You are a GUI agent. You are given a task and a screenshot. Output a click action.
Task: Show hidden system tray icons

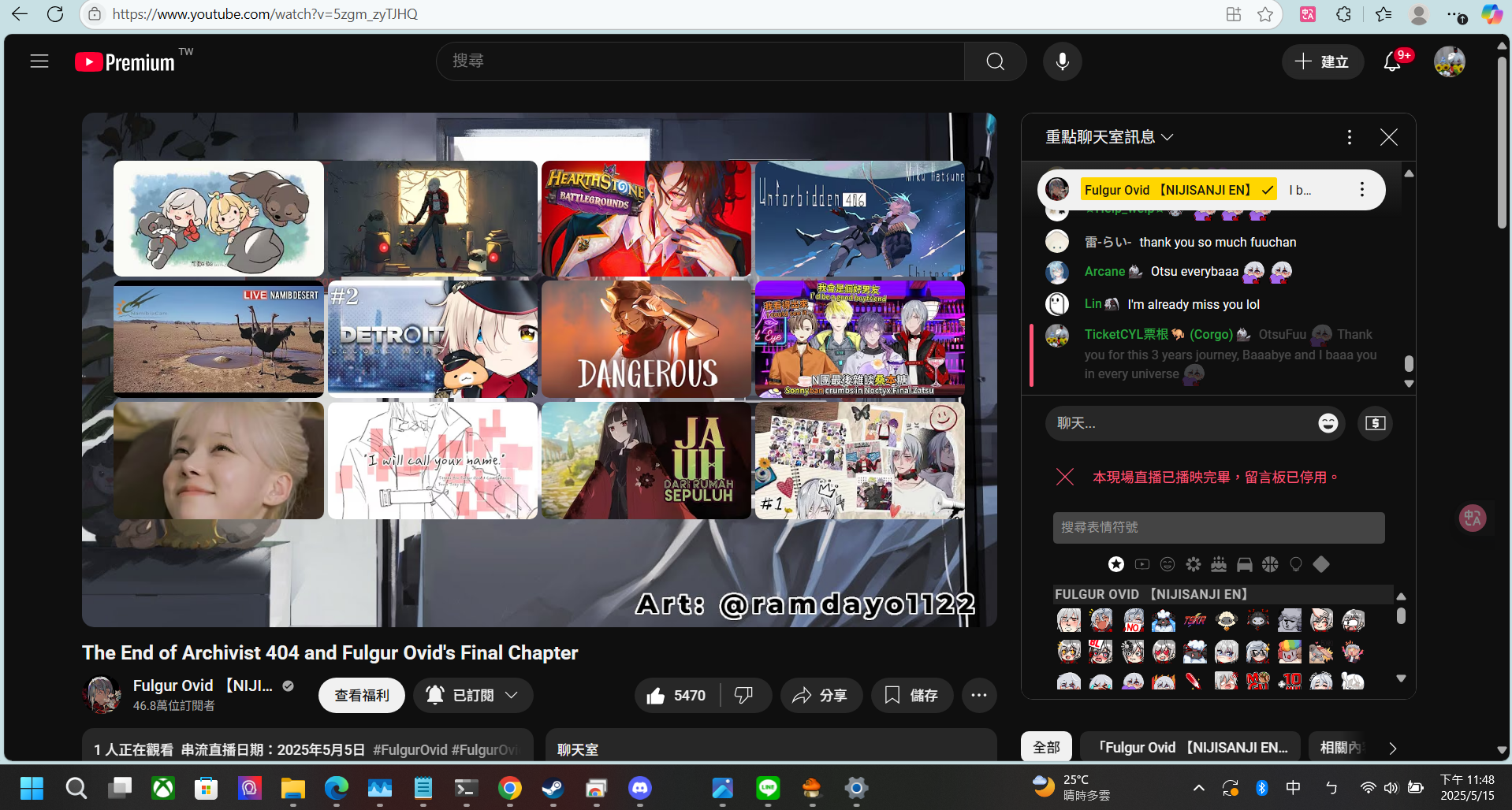[x=1198, y=787]
